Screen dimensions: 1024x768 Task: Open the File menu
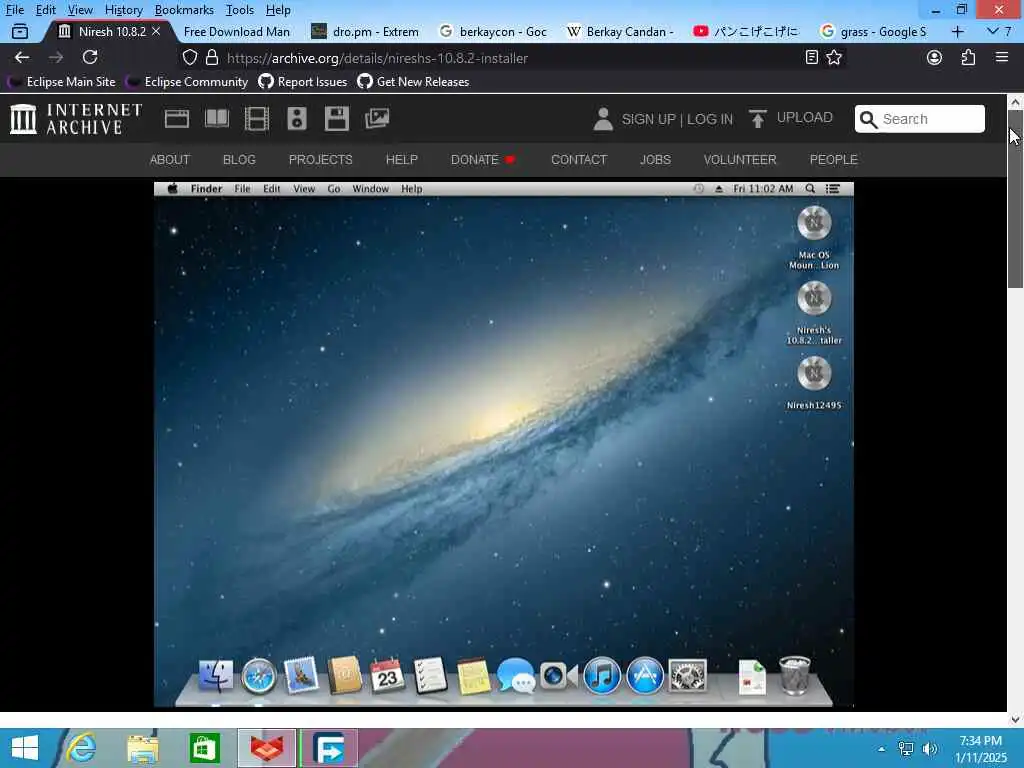pyautogui.click(x=14, y=10)
